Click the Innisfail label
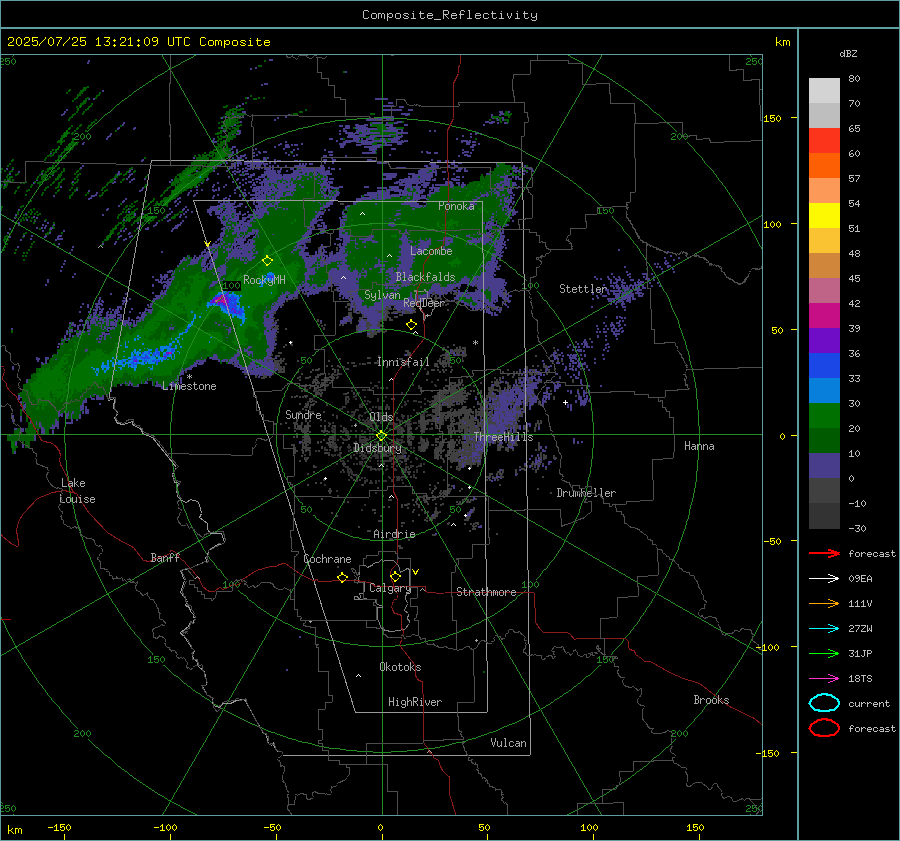Image resolution: width=900 pixels, height=841 pixels. 403,362
